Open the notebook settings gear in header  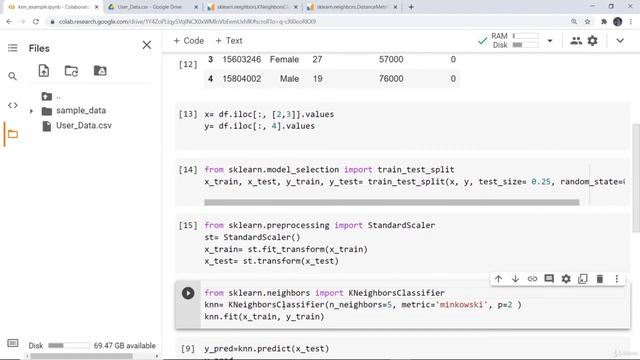click(x=592, y=41)
